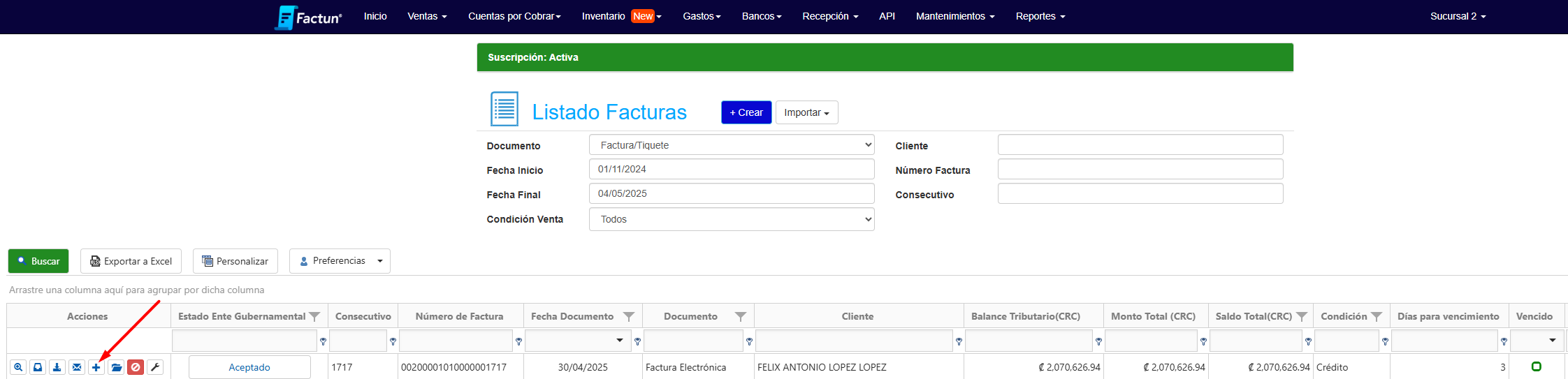The width and height of the screenshot is (1568, 379).
Task: Click the download icon in row 1717
Action: (x=57, y=367)
